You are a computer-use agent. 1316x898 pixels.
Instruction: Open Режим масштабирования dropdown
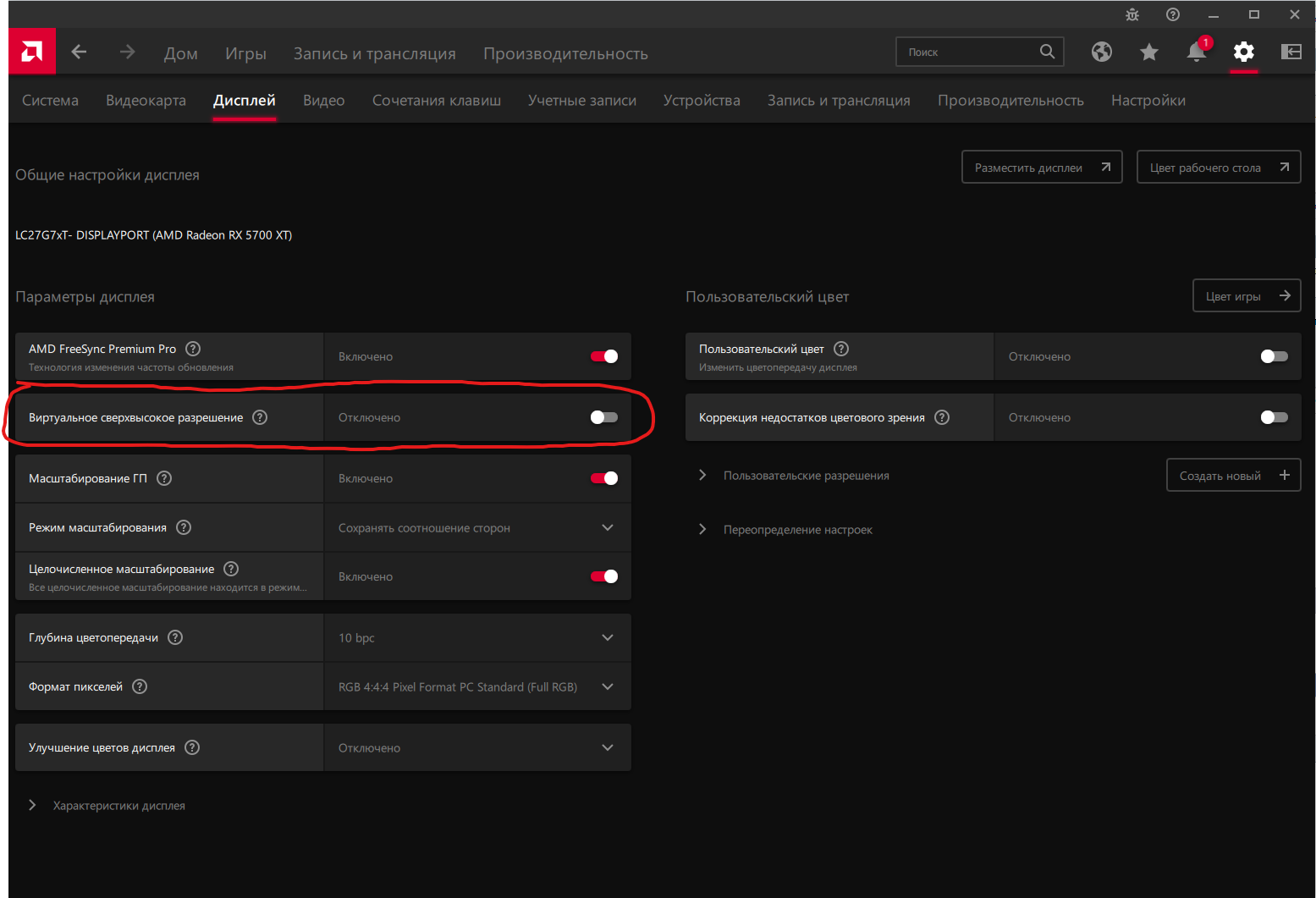click(x=478, y=527)
